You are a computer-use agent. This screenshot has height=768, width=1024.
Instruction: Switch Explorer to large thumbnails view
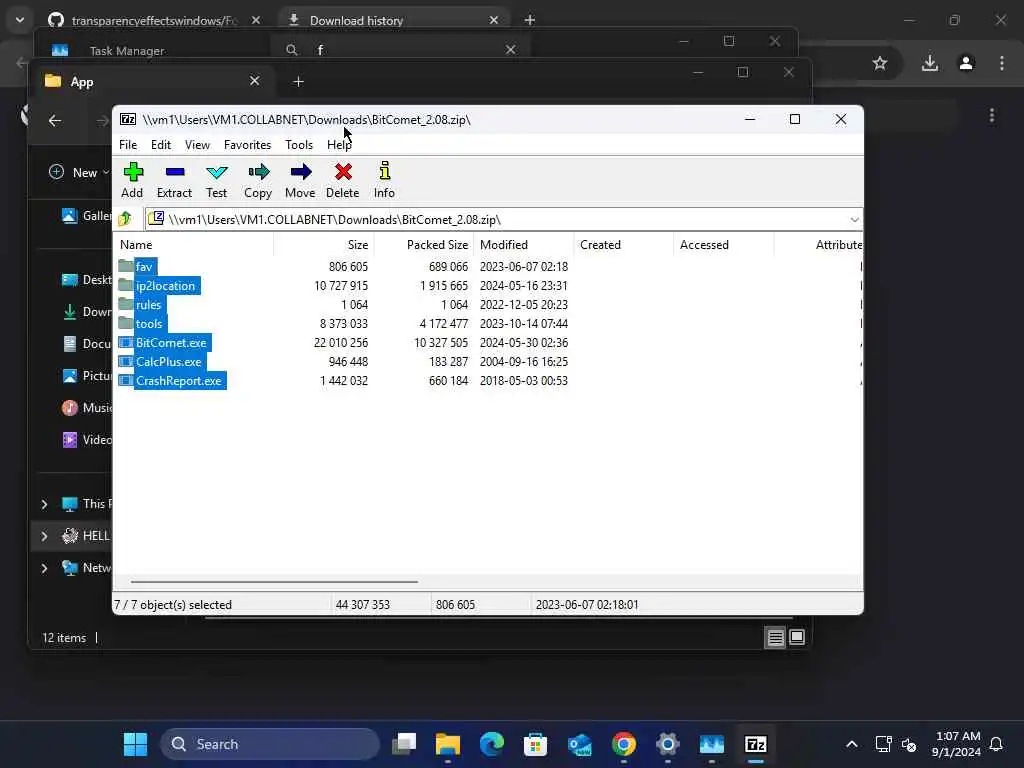tap(797, 637)
